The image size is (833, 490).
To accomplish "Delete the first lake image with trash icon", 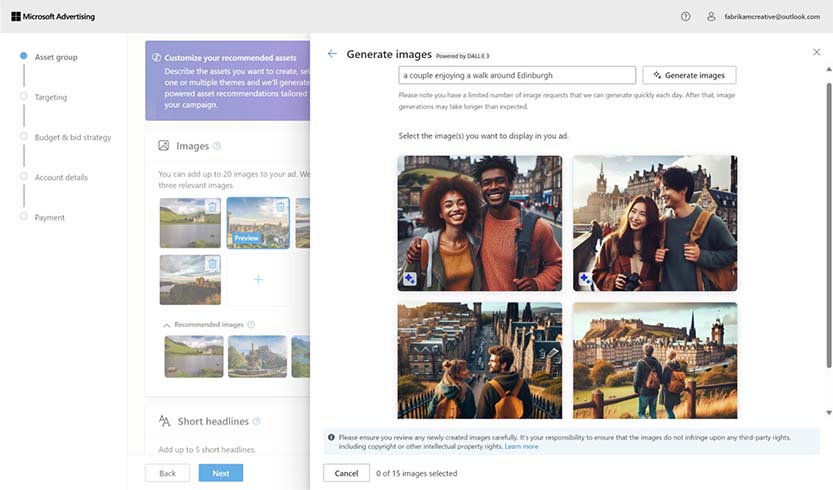I will point(212,207).
